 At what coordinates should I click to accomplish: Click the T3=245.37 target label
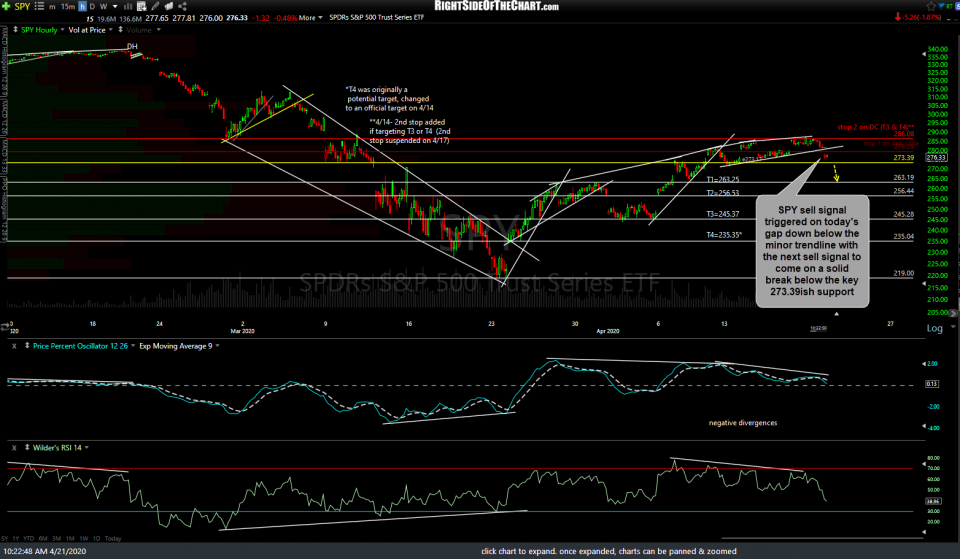pos(722,214)
